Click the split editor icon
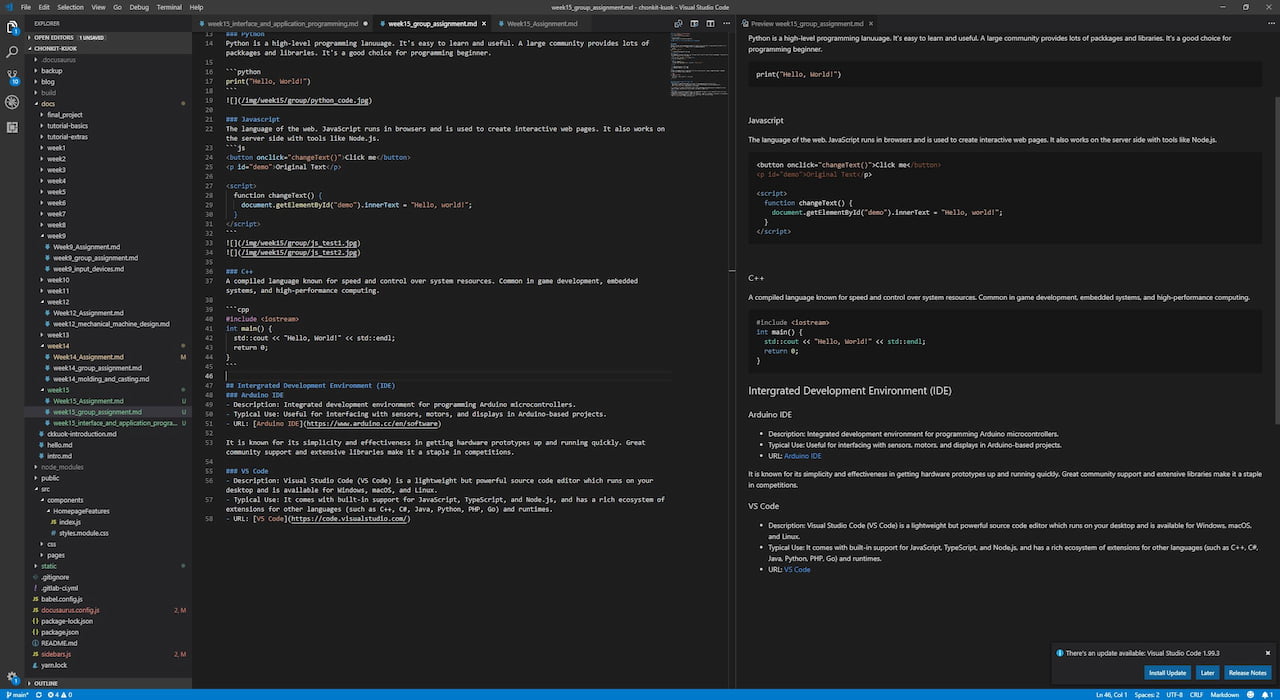The image size is (1280, 700). tap(710, 22)
